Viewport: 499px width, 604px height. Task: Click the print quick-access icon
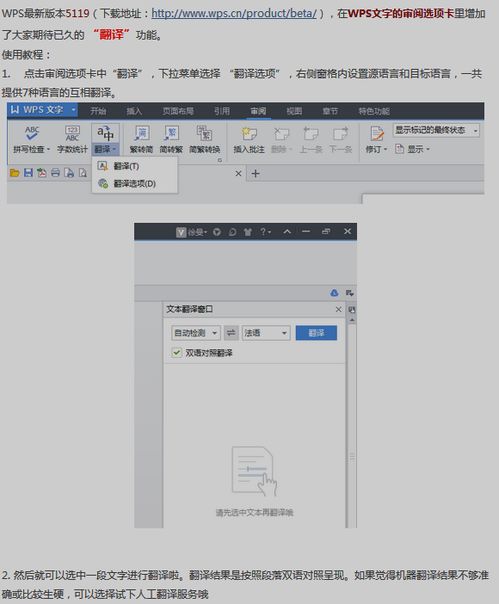[55, 173]
